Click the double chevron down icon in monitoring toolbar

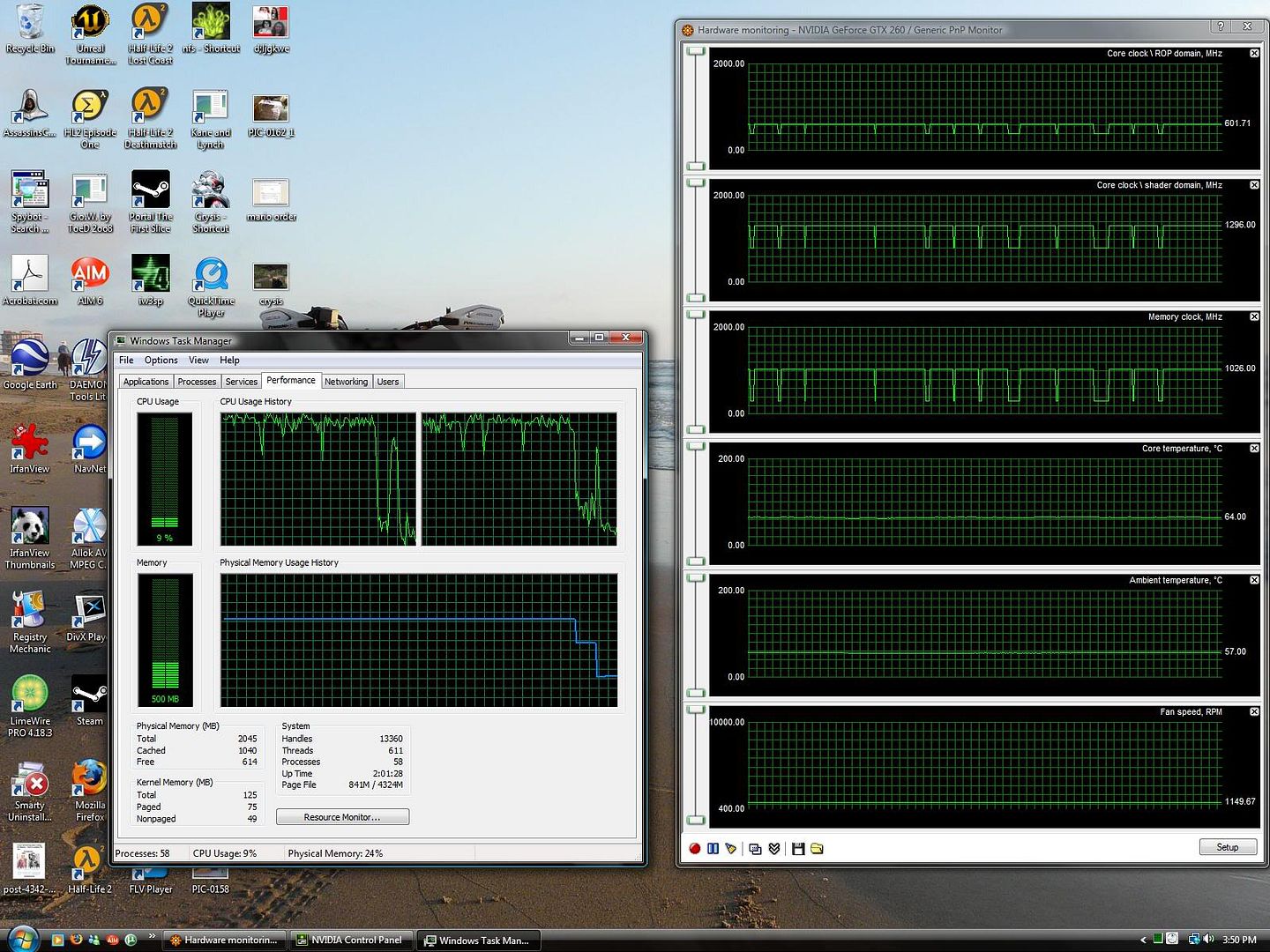pyautogui.click(x=774, y=848)
